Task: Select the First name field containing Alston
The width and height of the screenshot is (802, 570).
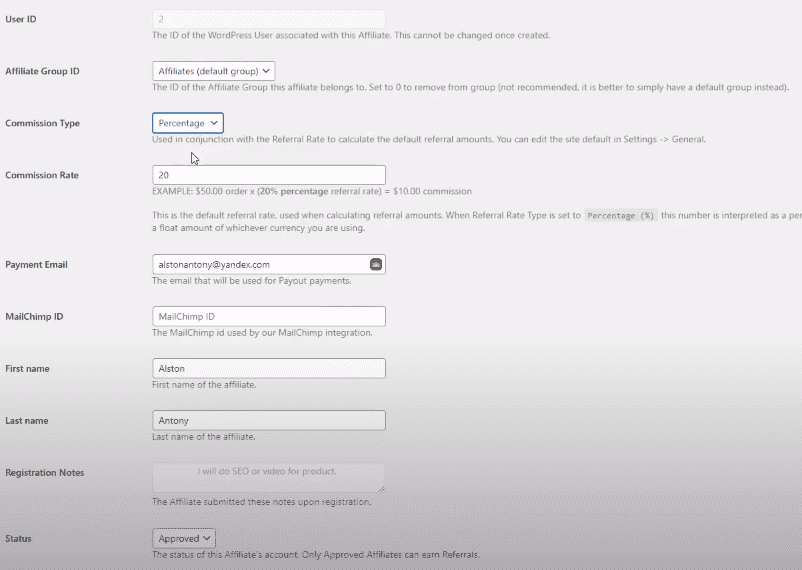Action: coord(268,369)
